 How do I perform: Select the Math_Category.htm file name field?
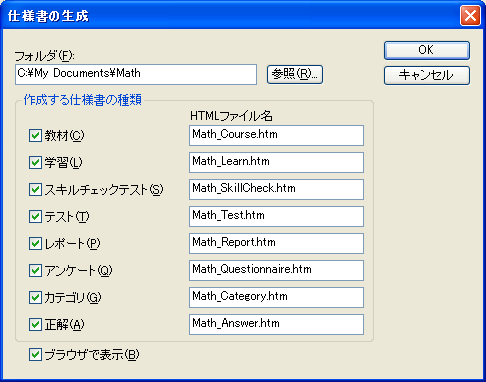tap(276, 297)
